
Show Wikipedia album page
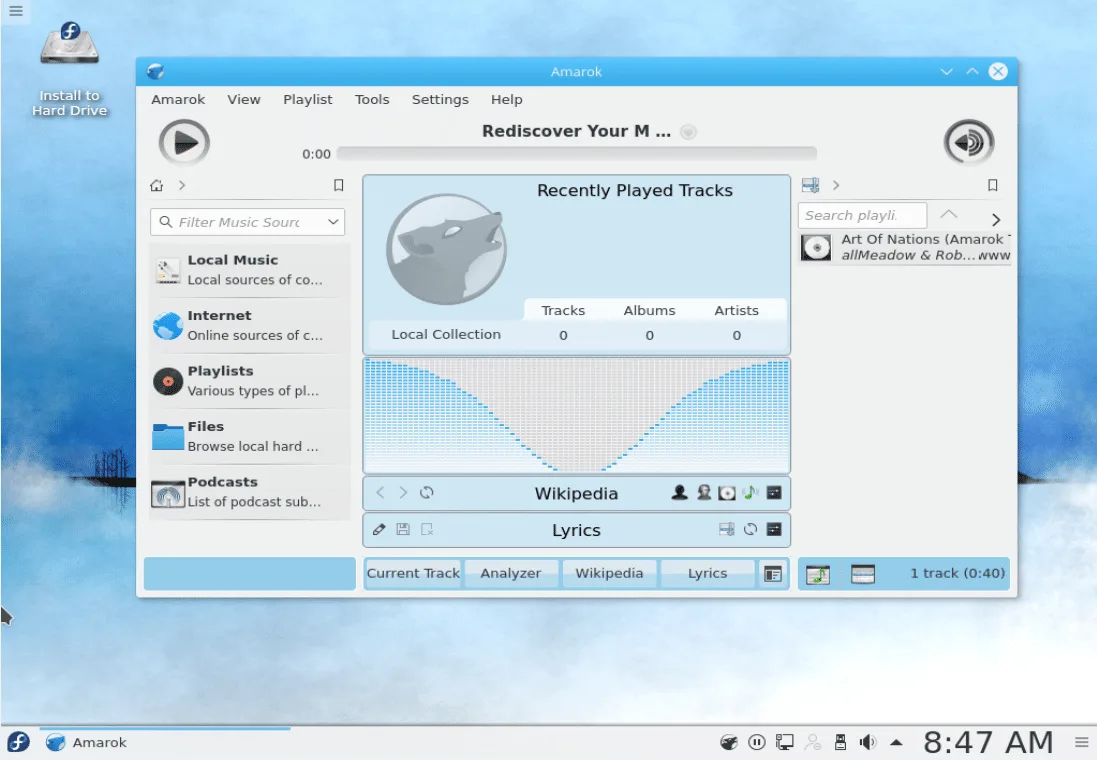pyautogui.click(x=727, y=493)
